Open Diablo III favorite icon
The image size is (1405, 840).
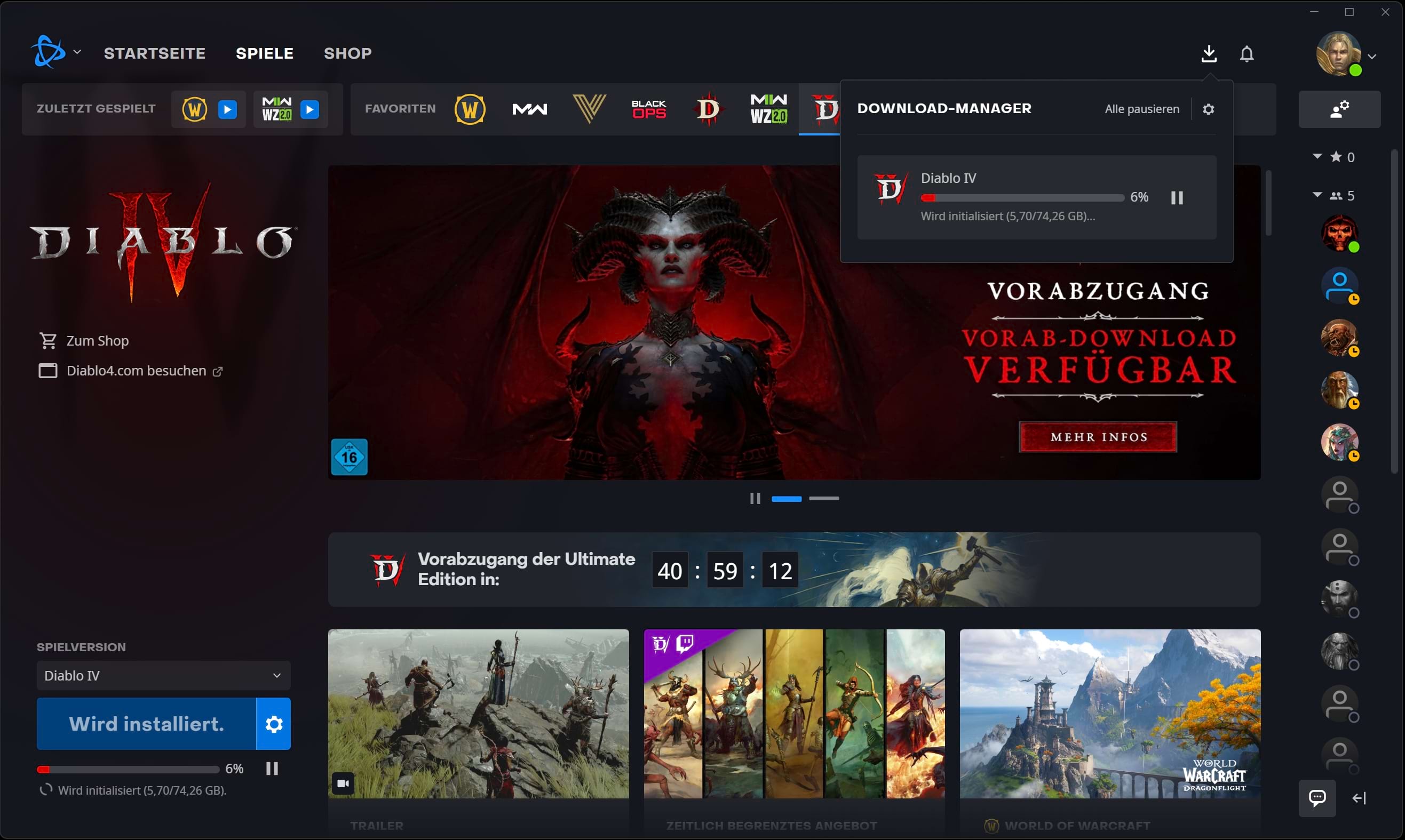tap(709, 109)
